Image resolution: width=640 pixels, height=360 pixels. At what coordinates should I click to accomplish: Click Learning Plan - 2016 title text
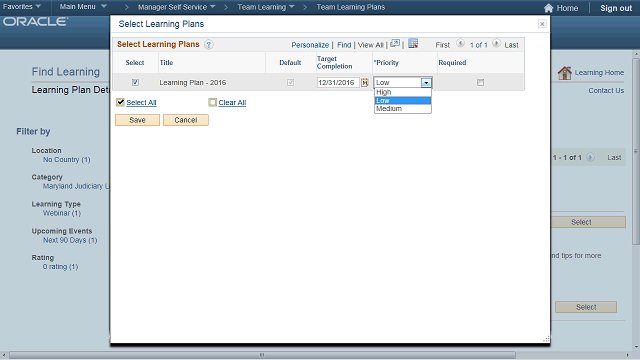[193, 82]
